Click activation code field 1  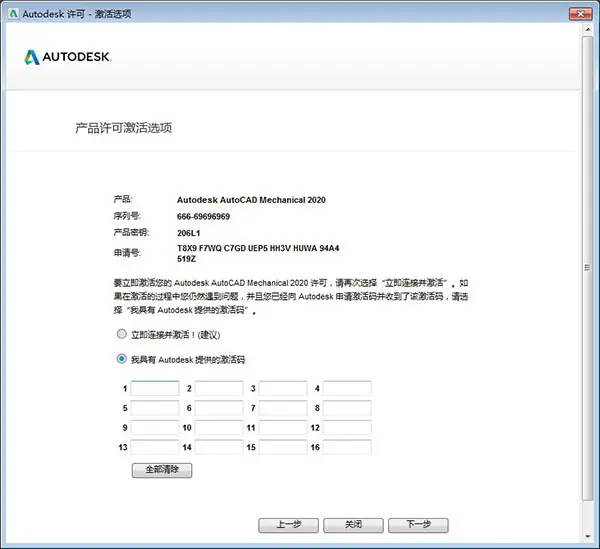click(155, 388)
